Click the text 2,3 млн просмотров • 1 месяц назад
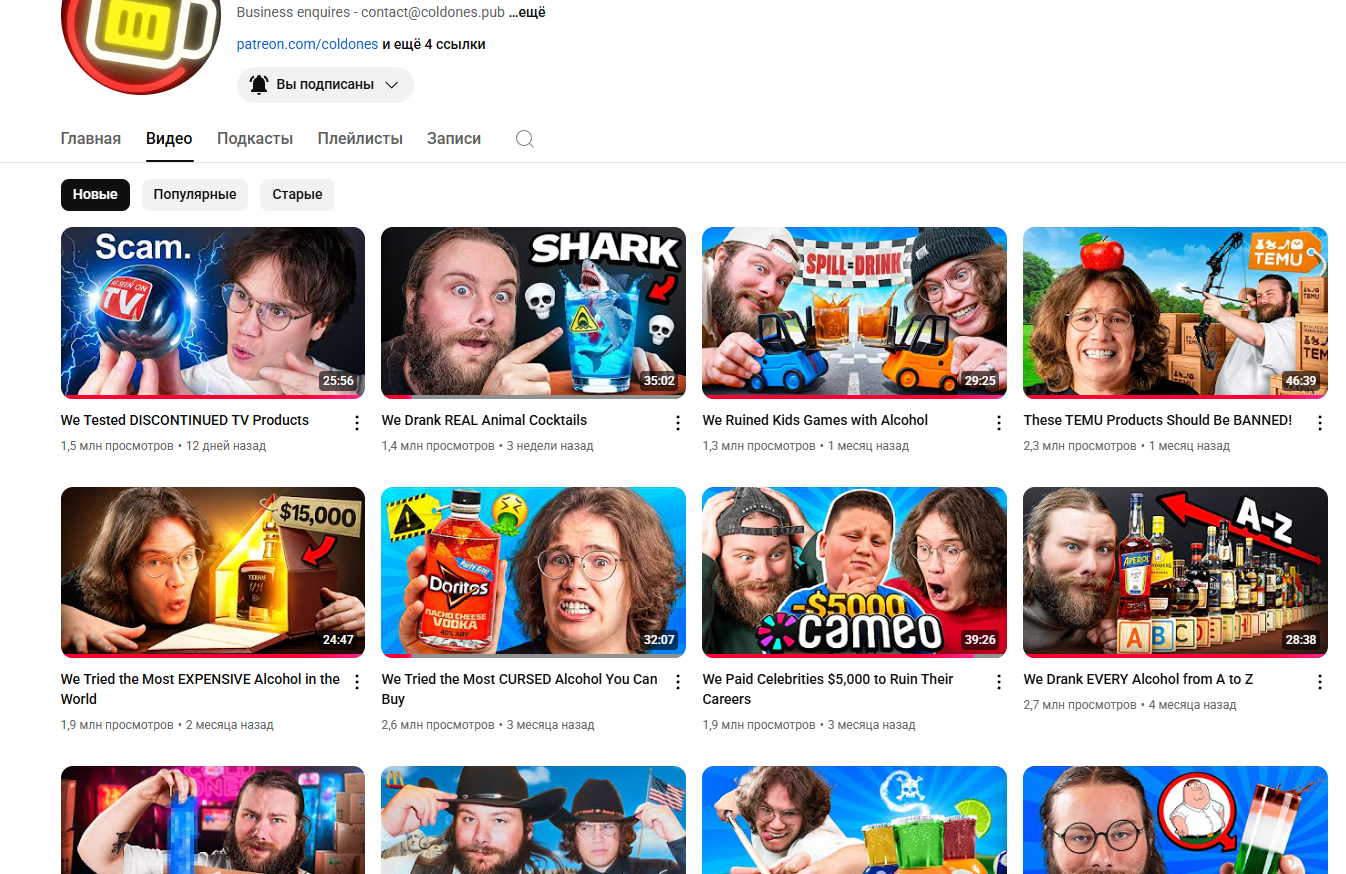 pyautogui.click(x=1127, y=446)
